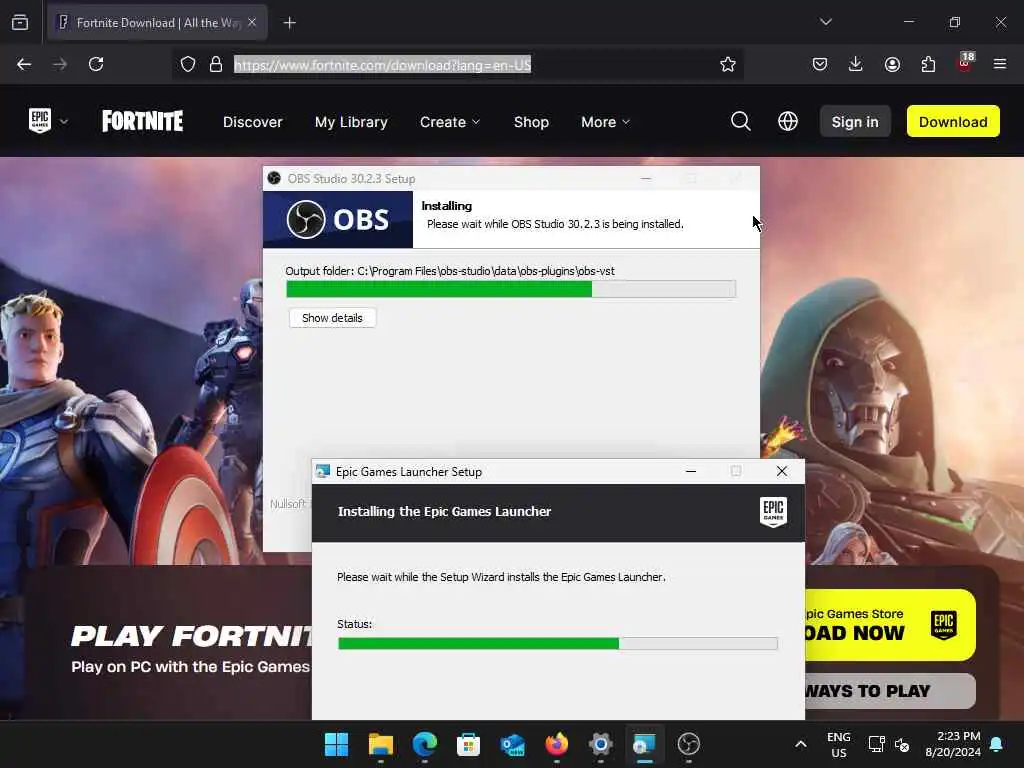The height and width of the screenshot is (768, 1024).
Task: Reload the Fortnite page
Action: coord(96,64)
